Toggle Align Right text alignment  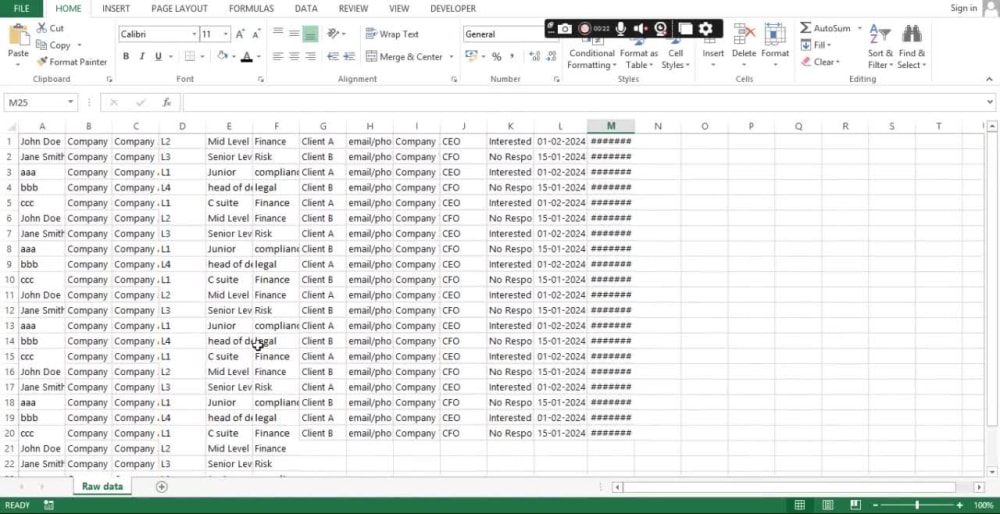[311, 56]
